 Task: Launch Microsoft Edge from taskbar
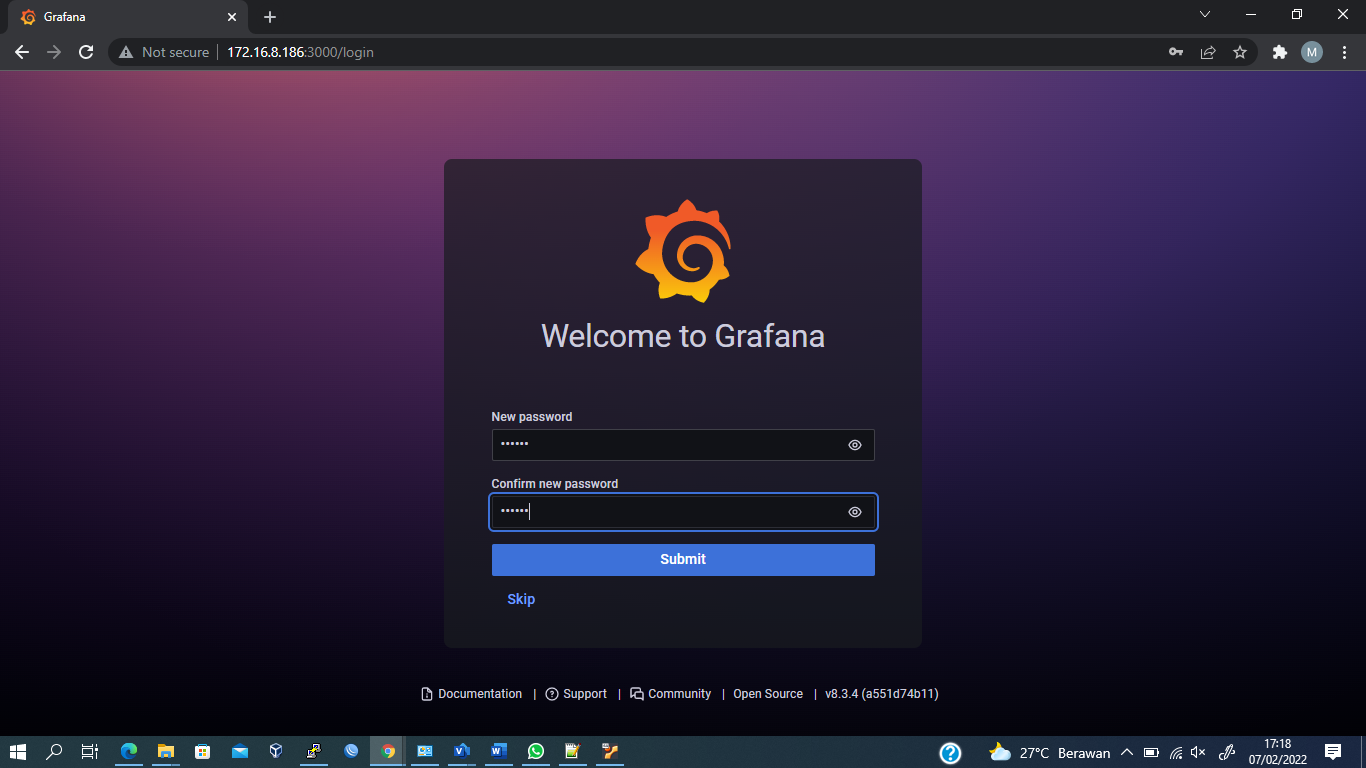point(129,752)
